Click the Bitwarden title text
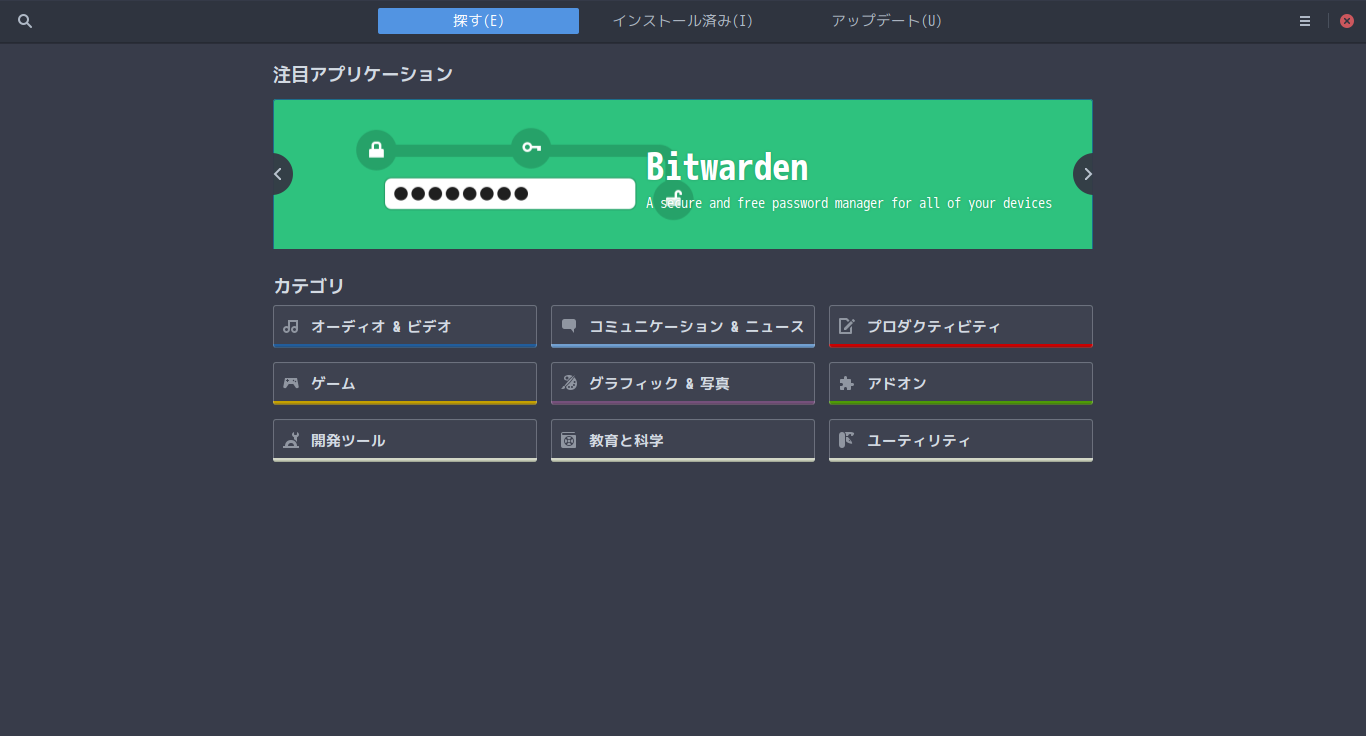Viewport: 1366px width, 736px height. 727,167
